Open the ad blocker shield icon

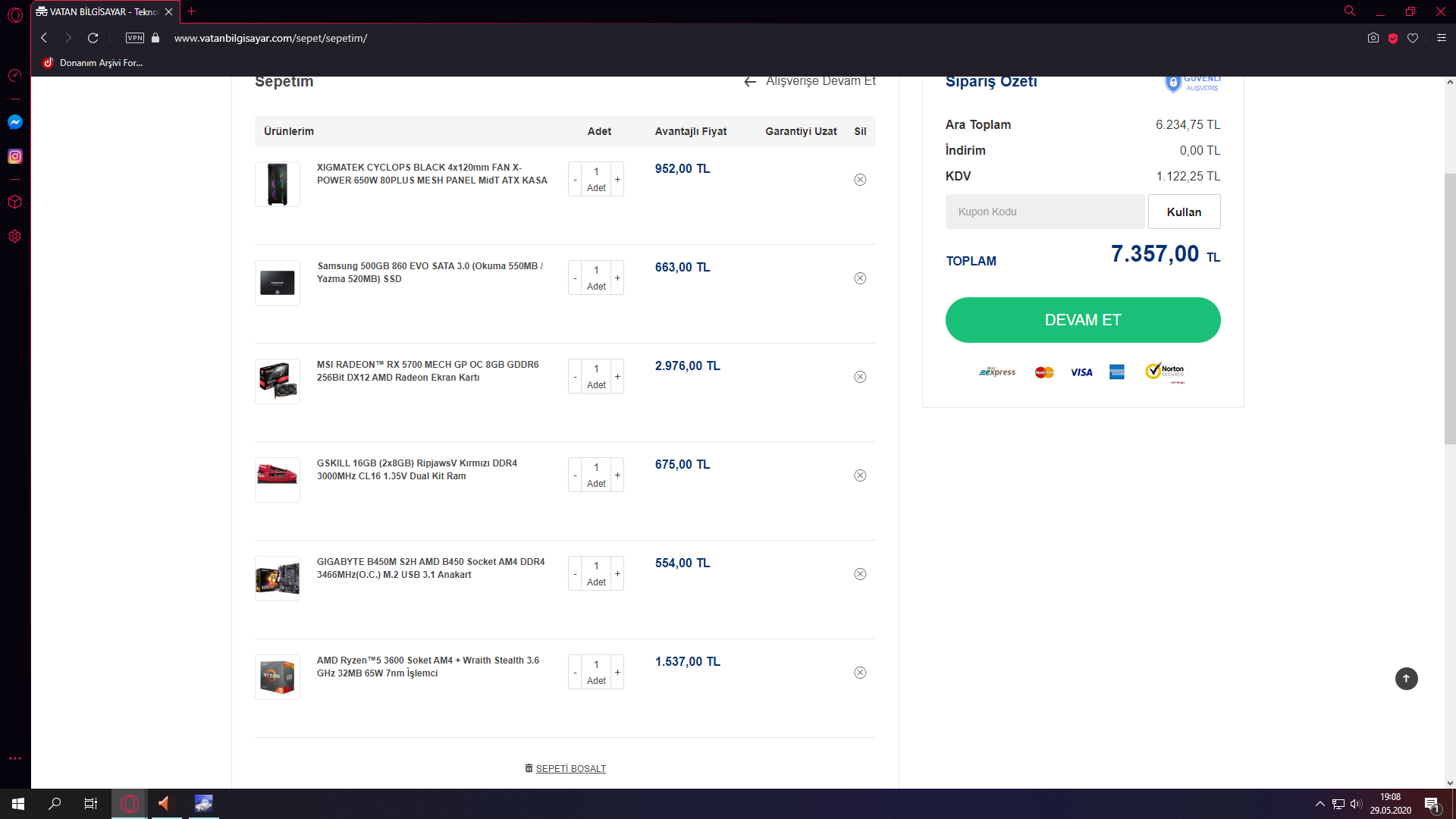click(x=1393, y=38)
